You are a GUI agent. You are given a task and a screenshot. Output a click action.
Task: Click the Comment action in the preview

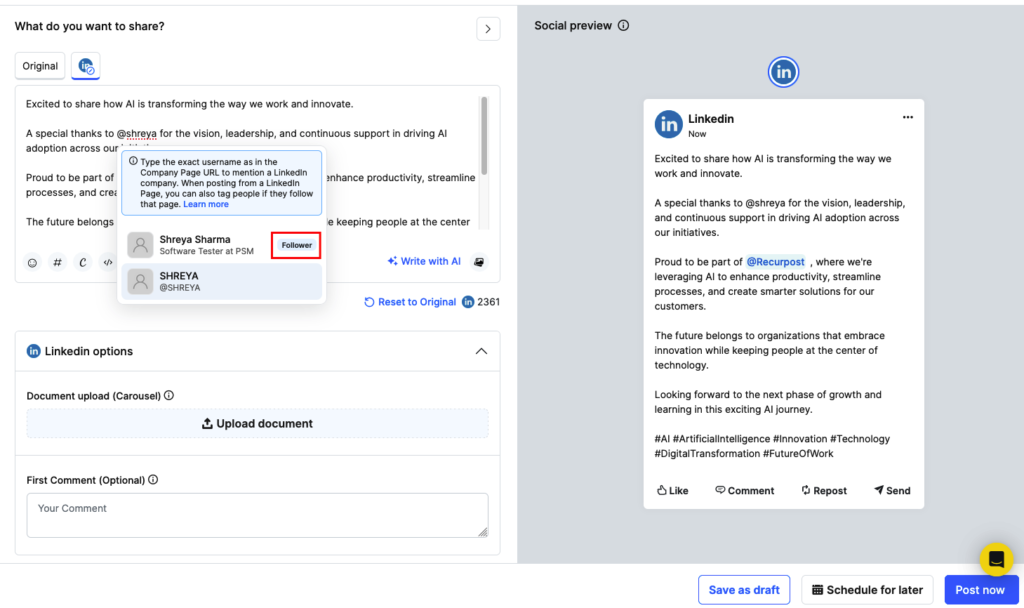744,490
